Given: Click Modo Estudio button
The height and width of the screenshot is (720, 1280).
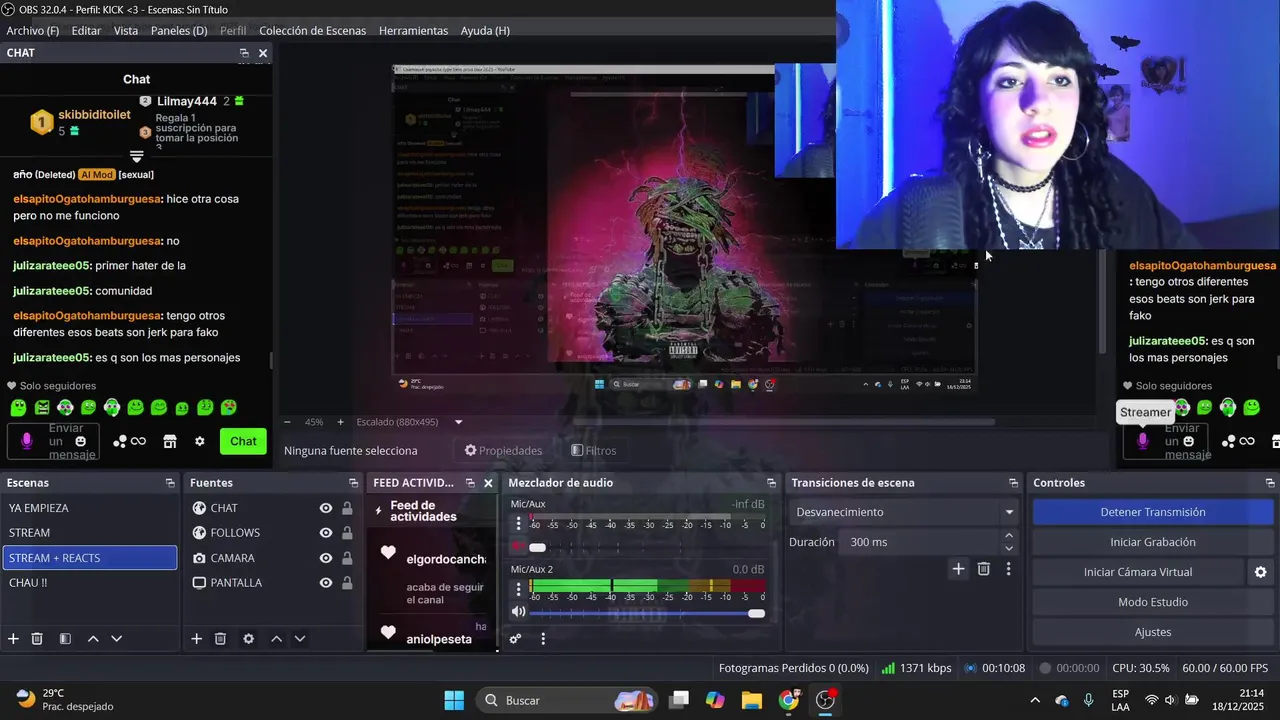Looking at the screenshot, I should pos(1153,602).
